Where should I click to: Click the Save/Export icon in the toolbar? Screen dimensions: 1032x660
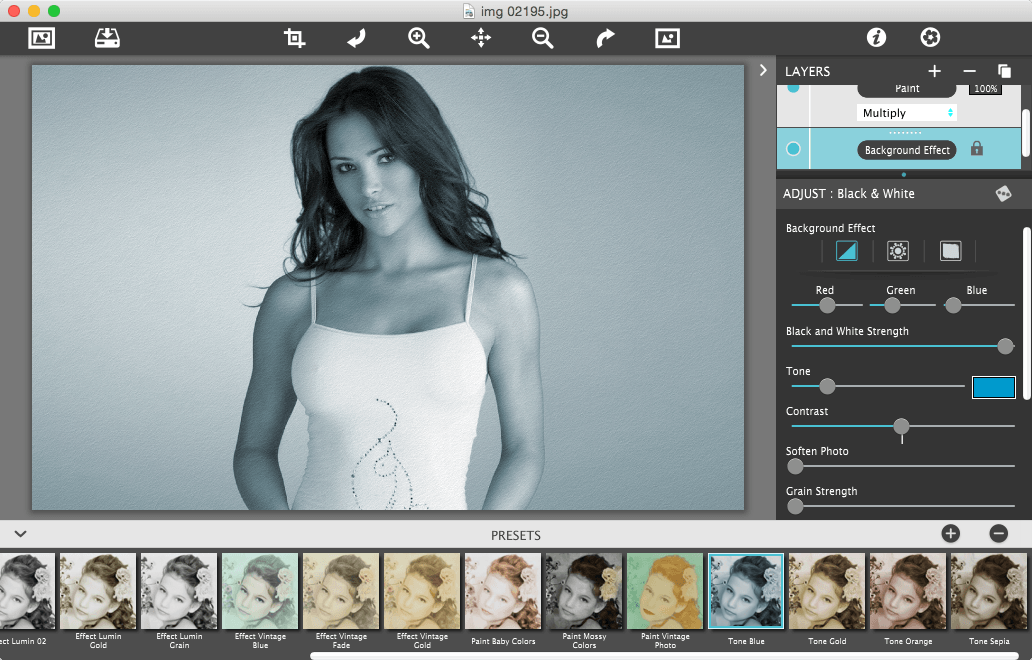coord(107,37)
